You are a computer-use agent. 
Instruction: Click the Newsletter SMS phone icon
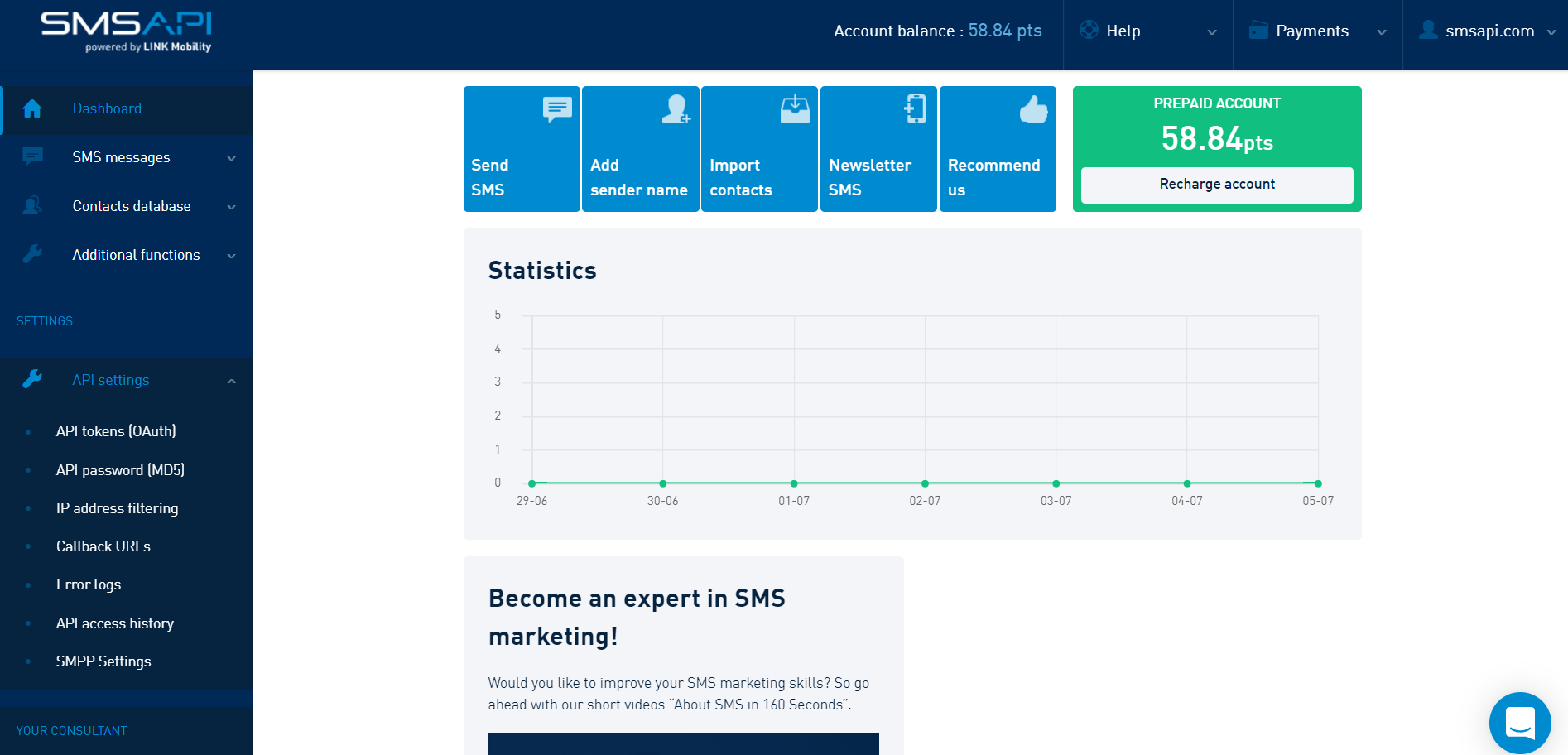(915, 109)
